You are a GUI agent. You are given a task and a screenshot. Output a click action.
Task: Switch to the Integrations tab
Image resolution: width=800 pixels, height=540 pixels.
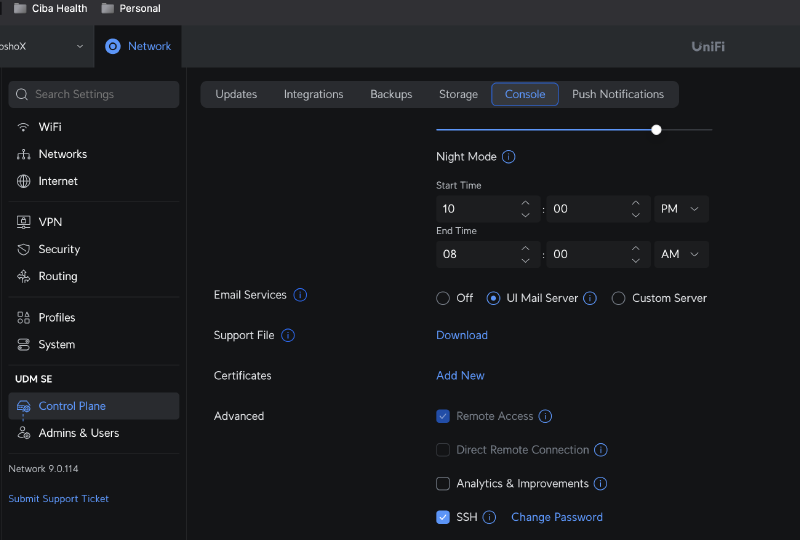pos(313,94)
